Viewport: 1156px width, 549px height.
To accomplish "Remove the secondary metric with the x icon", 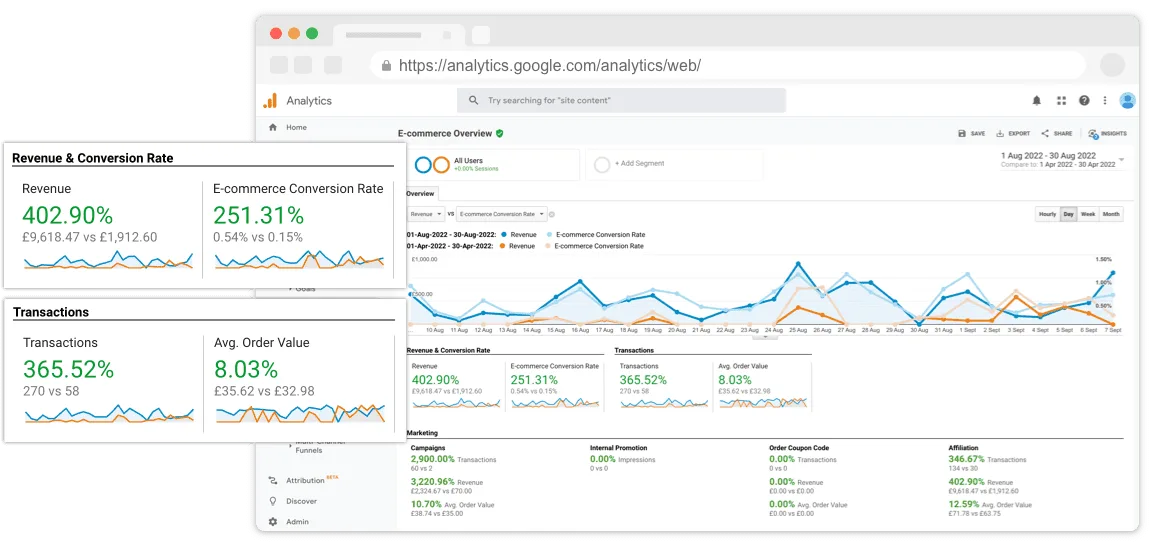I will [552, 214].
